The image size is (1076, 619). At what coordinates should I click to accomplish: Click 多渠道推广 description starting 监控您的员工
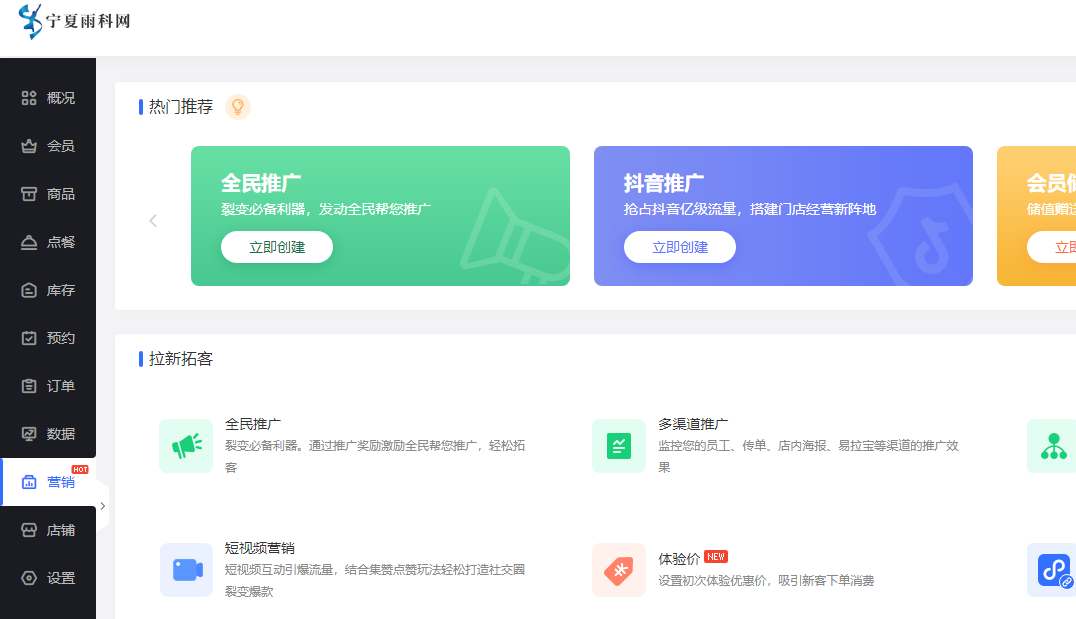pyautogui.click(x=808, y=456)
